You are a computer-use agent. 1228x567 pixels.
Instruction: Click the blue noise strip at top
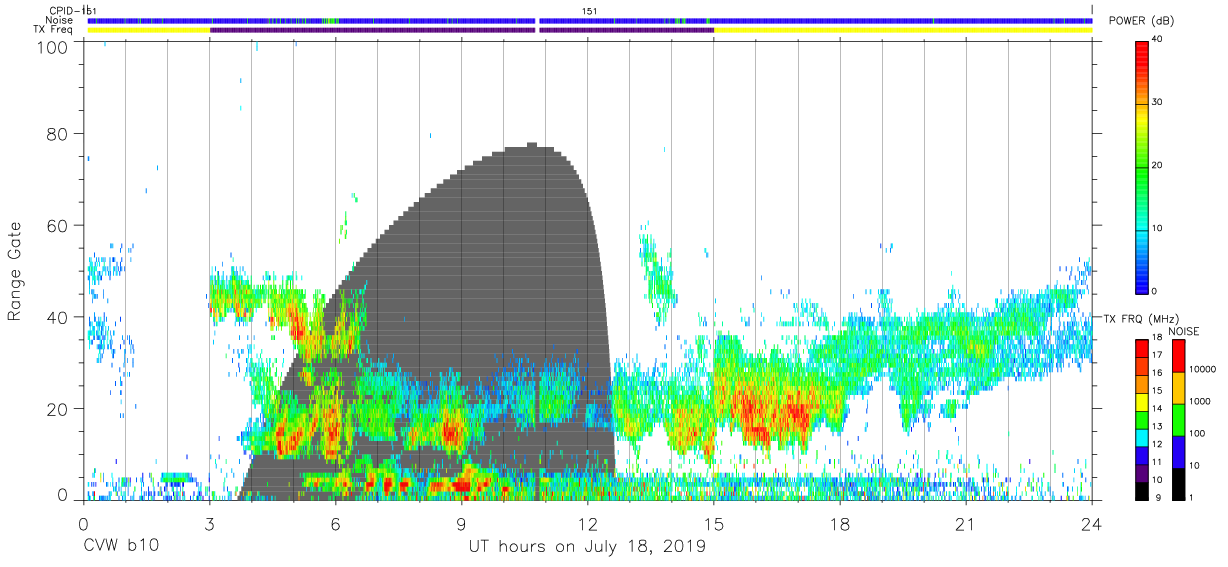[x=590, y=20]
